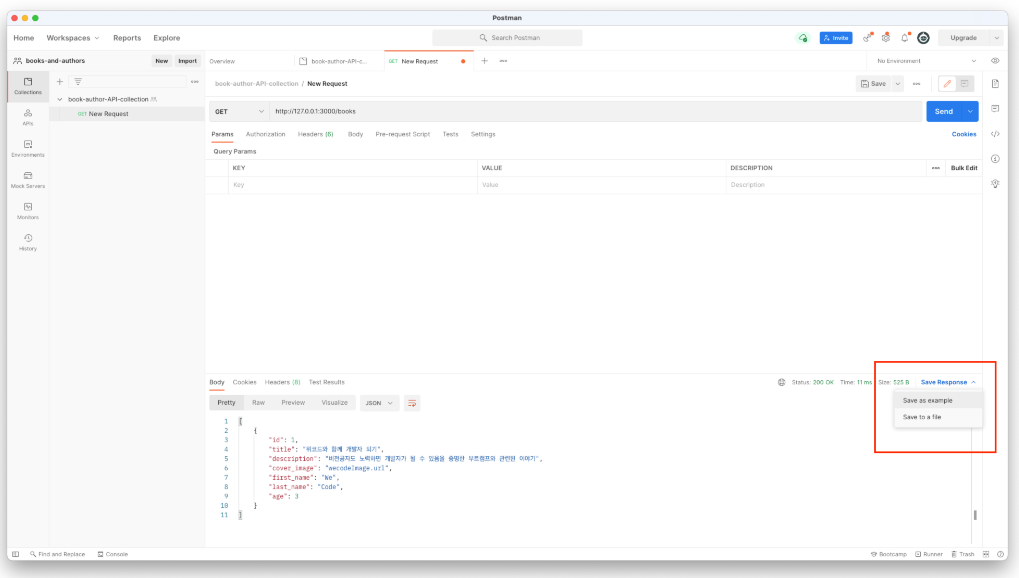Select the Raw response view

click(258, 402)
